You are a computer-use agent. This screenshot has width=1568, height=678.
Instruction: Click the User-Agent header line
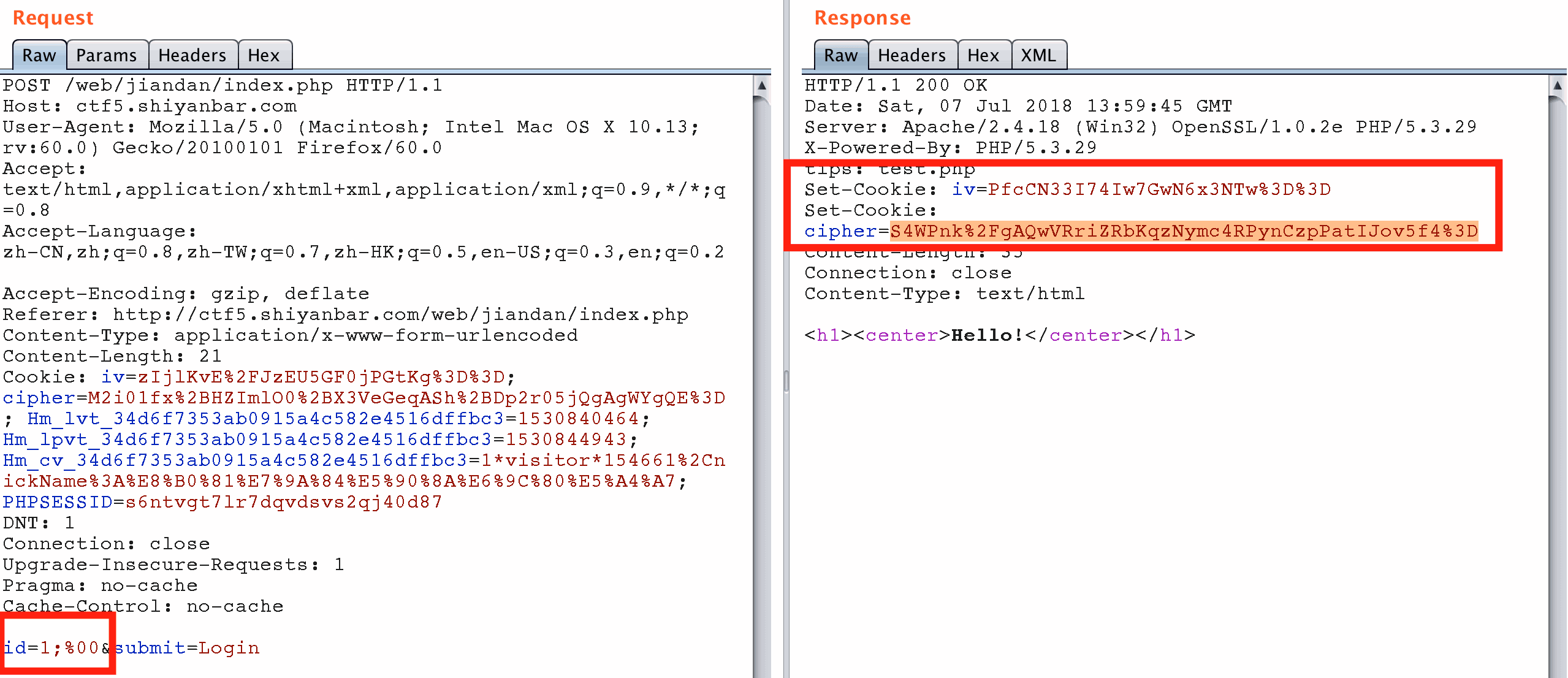point(351,137)
